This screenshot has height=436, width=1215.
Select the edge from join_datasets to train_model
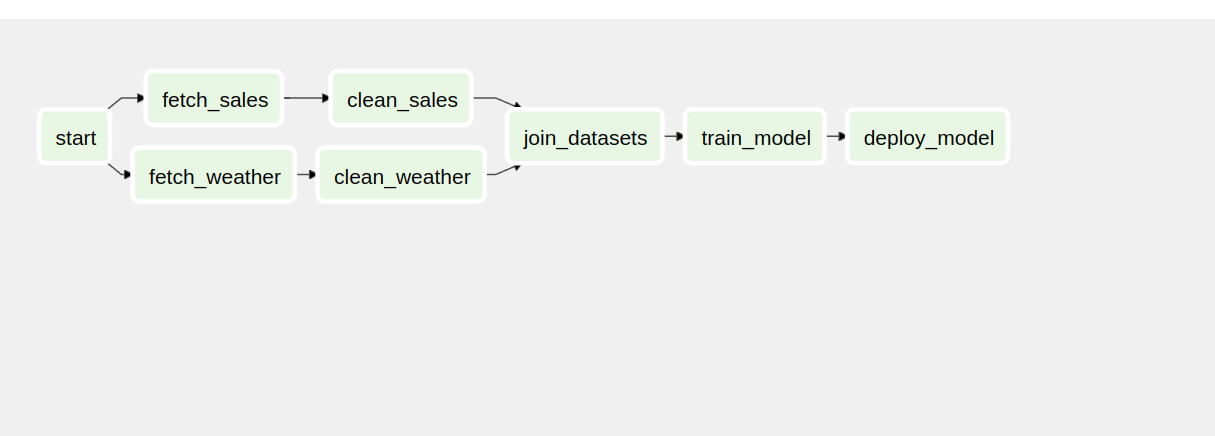673,136
